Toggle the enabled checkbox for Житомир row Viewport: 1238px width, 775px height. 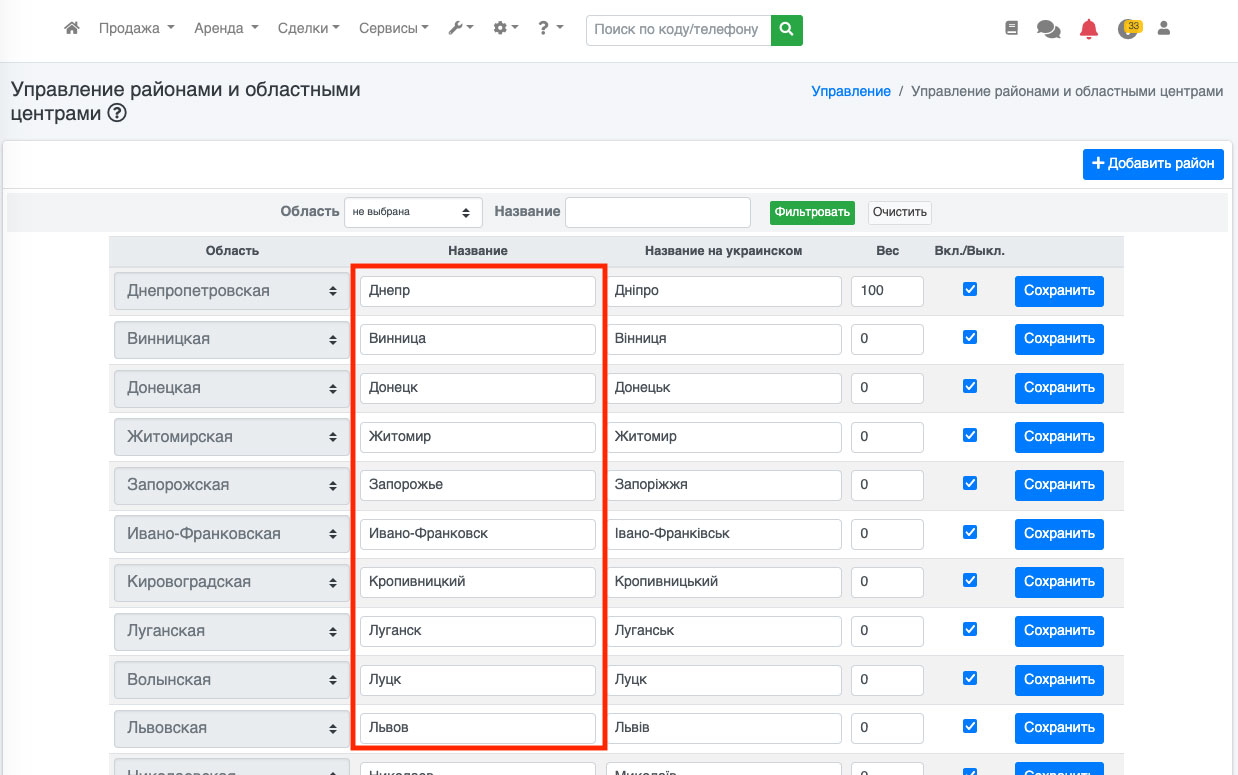click(969, 435)
